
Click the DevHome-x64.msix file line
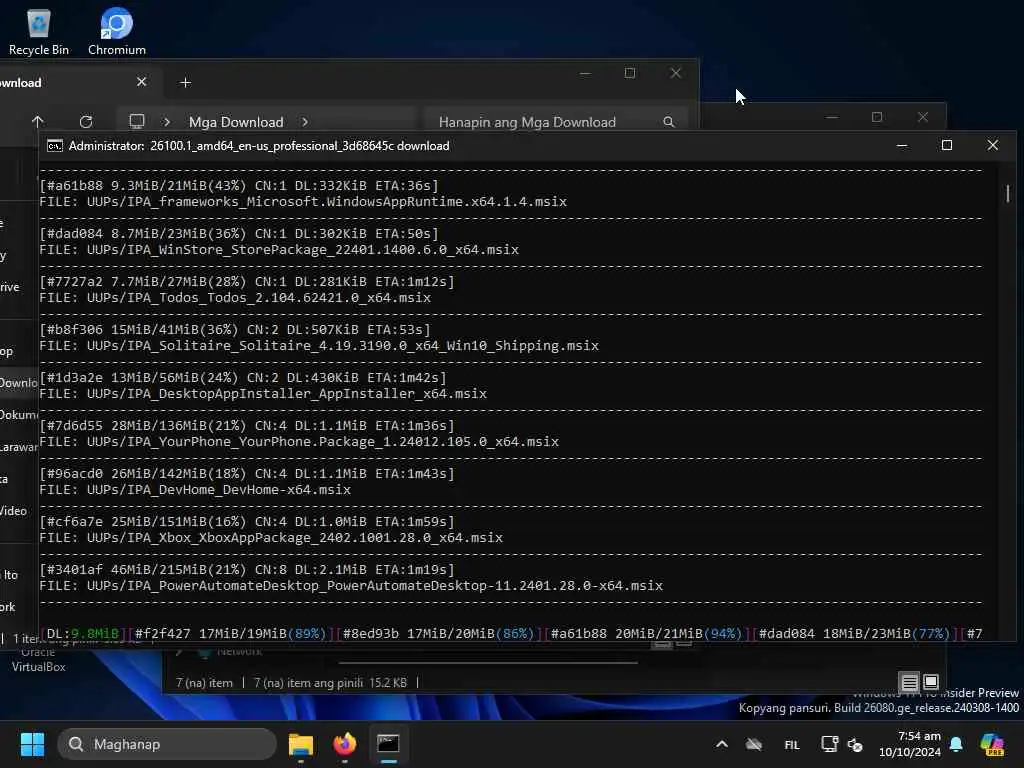point(195,490)
